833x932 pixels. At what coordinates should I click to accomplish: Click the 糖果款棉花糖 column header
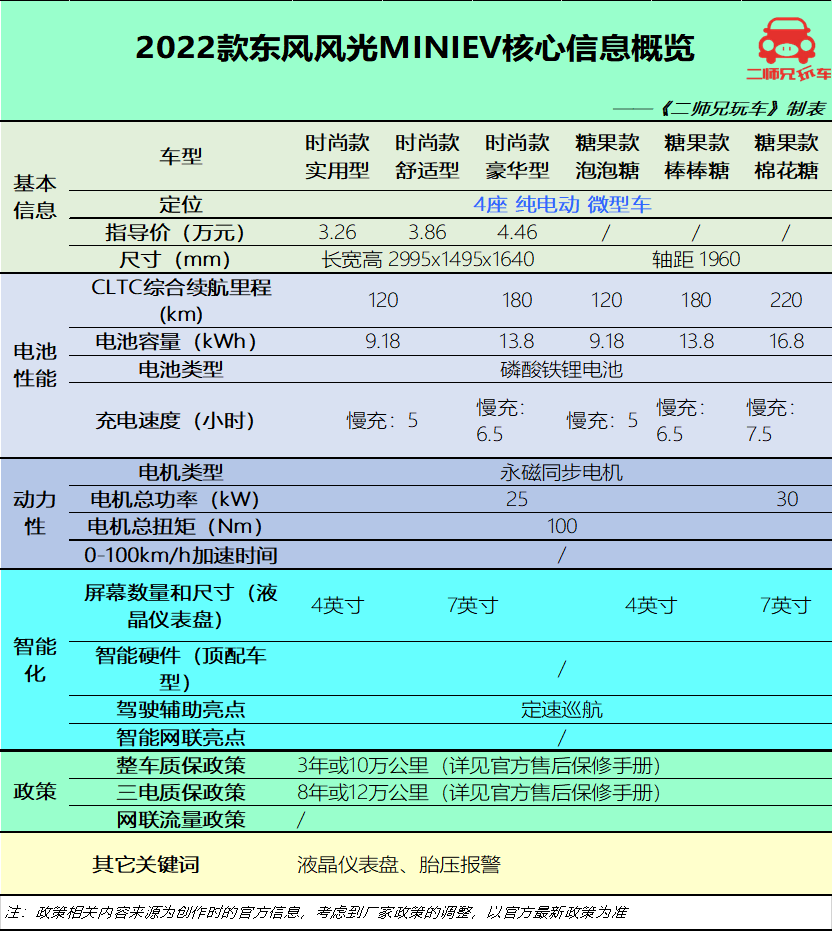[786, 156]
